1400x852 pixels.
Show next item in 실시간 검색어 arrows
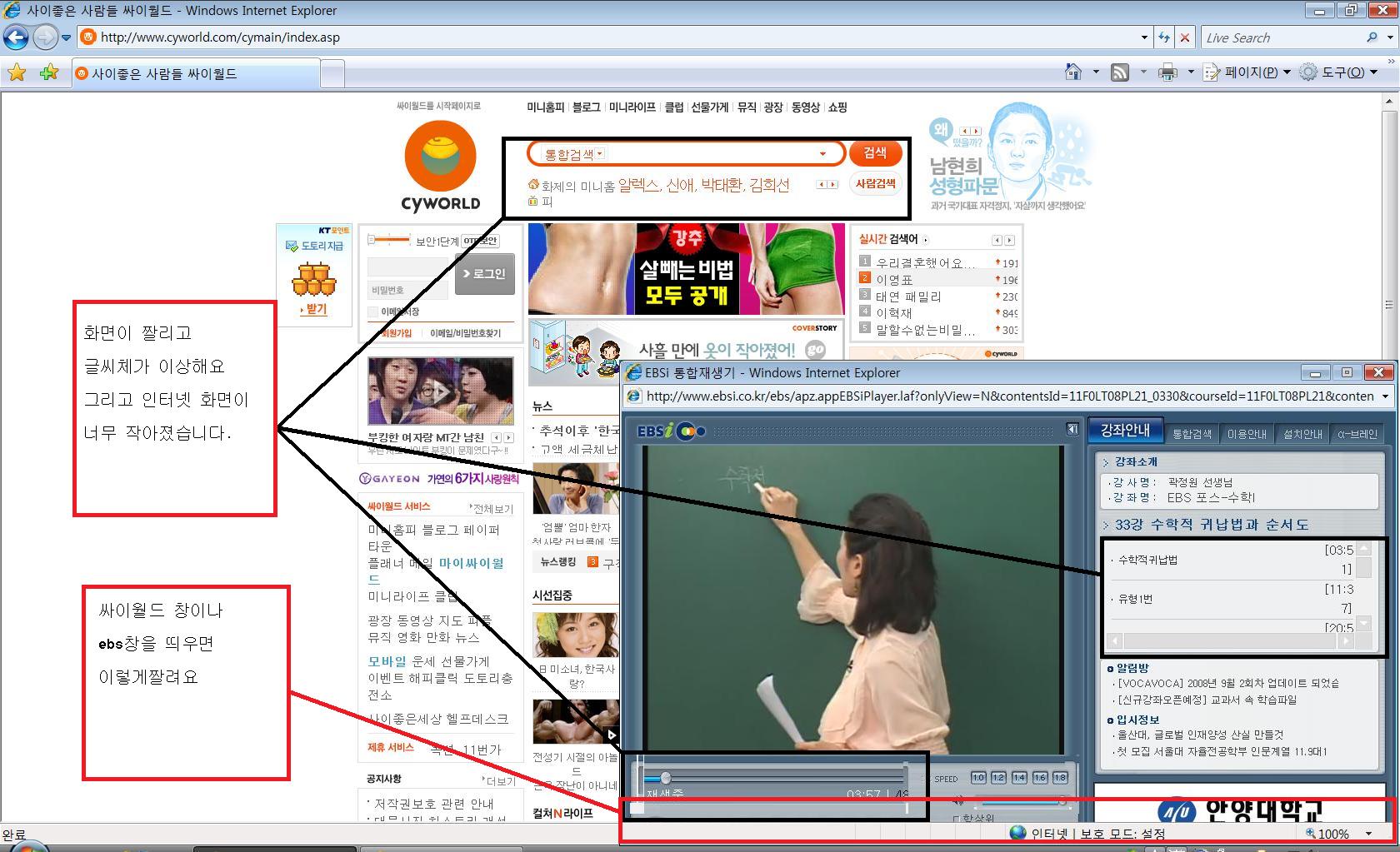pyautogui.click(x=1009, y=240)
